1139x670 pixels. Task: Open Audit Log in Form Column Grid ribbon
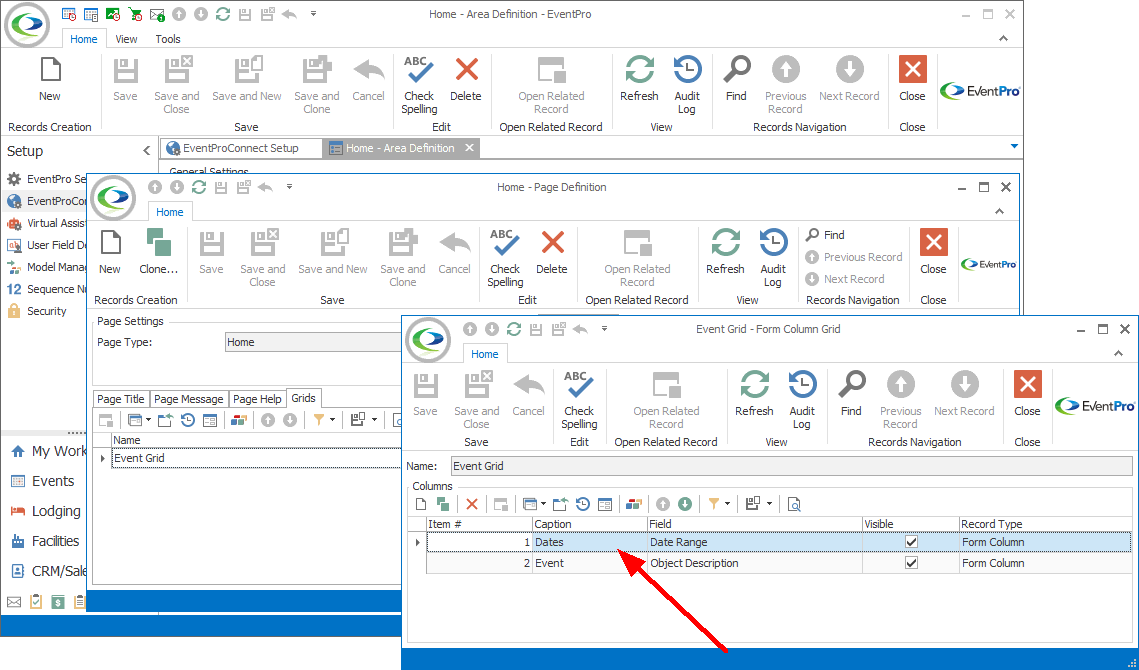[802, 400]
